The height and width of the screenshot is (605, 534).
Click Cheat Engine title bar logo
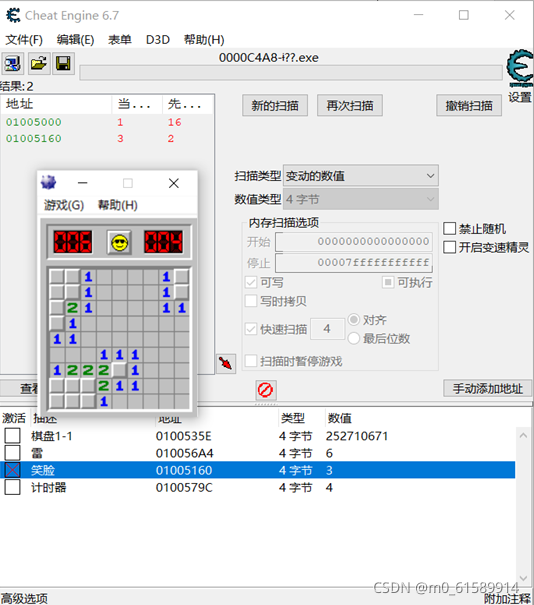point(13,15)
